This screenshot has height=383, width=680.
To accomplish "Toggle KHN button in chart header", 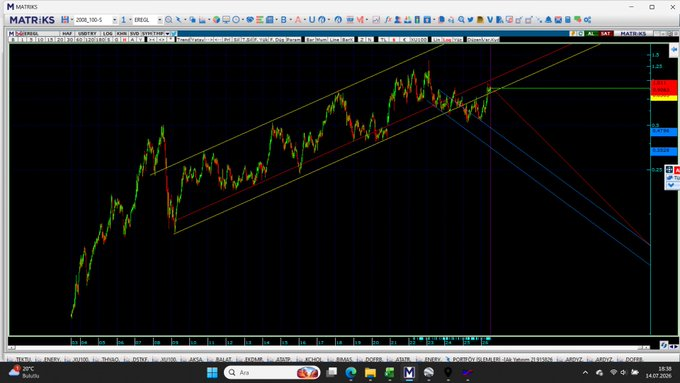I will pos(121,33).
